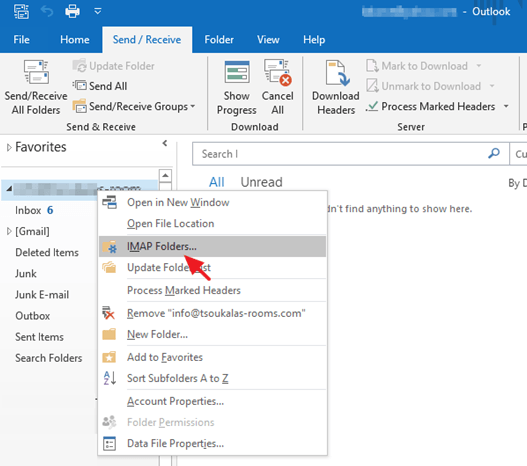This screenshot has height=466, width=527.
Task: Open the Junk E-mail folder
Action: [x=42, y=295]
